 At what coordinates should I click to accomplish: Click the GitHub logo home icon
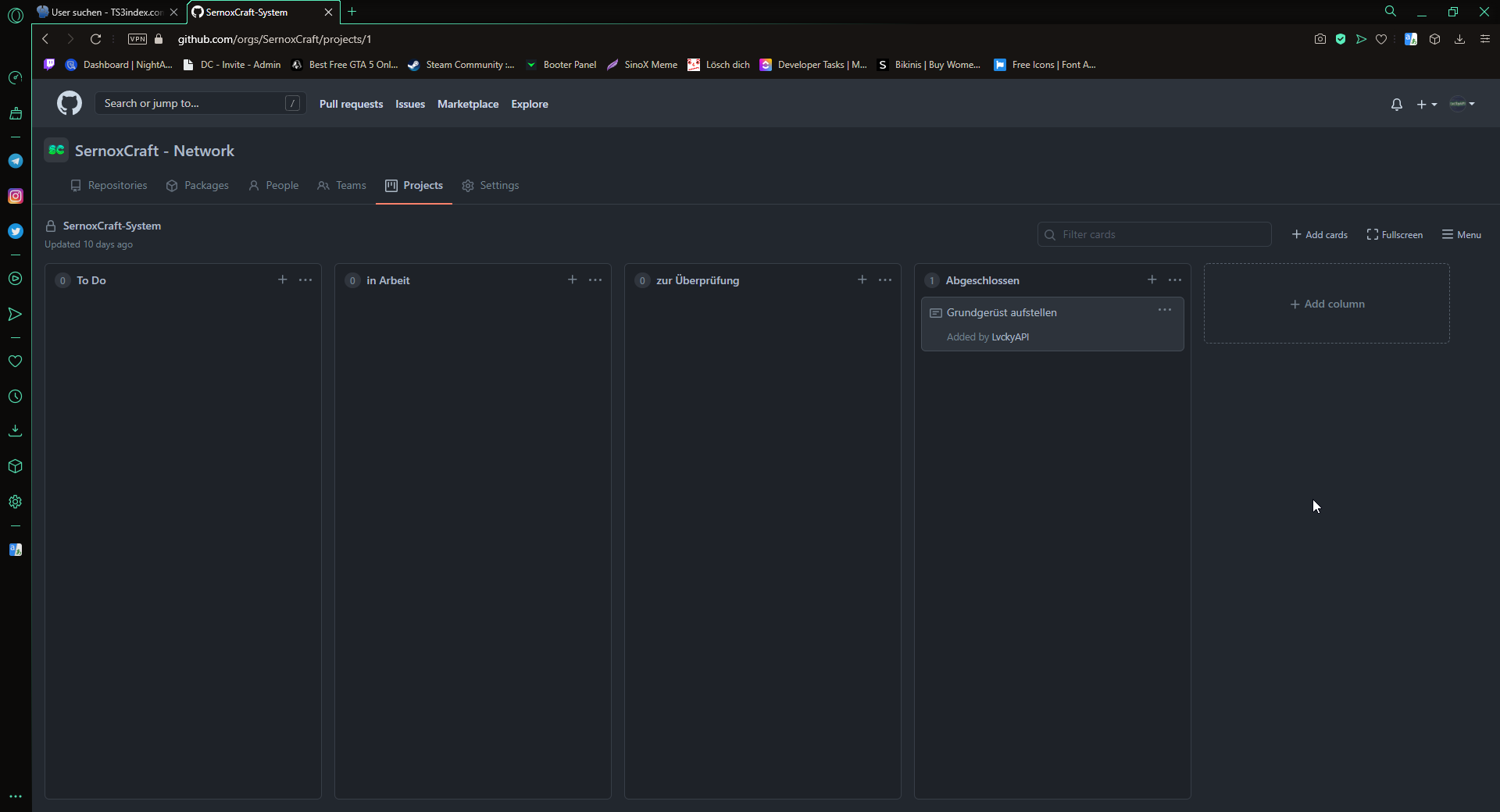[x=70, y=103]
